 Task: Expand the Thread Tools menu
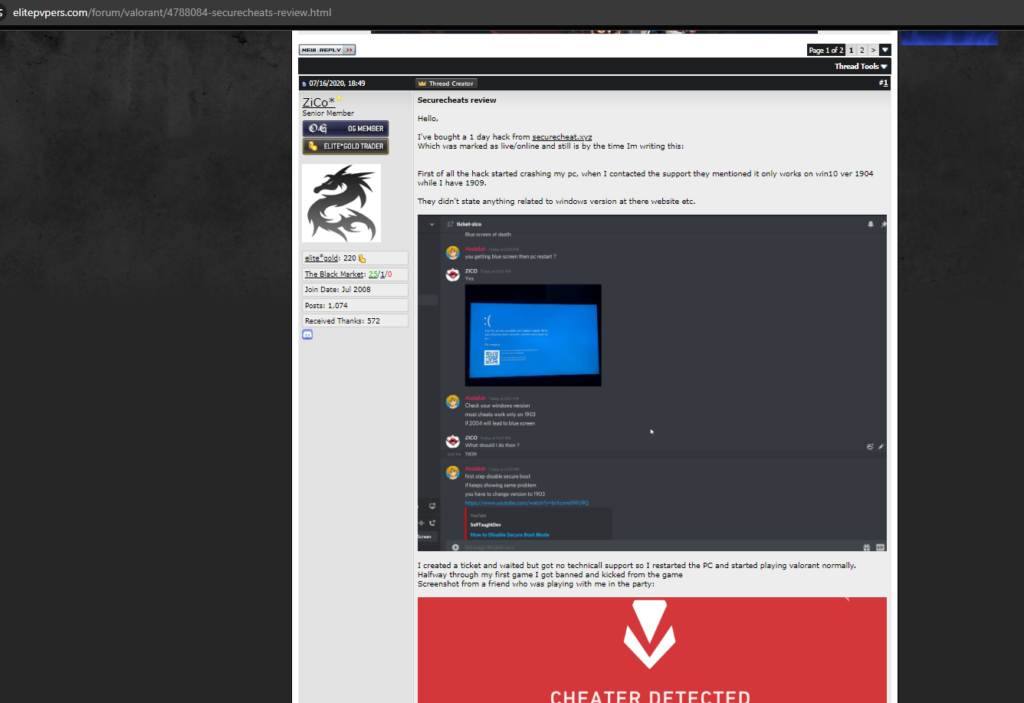click(x=860, y=67)
